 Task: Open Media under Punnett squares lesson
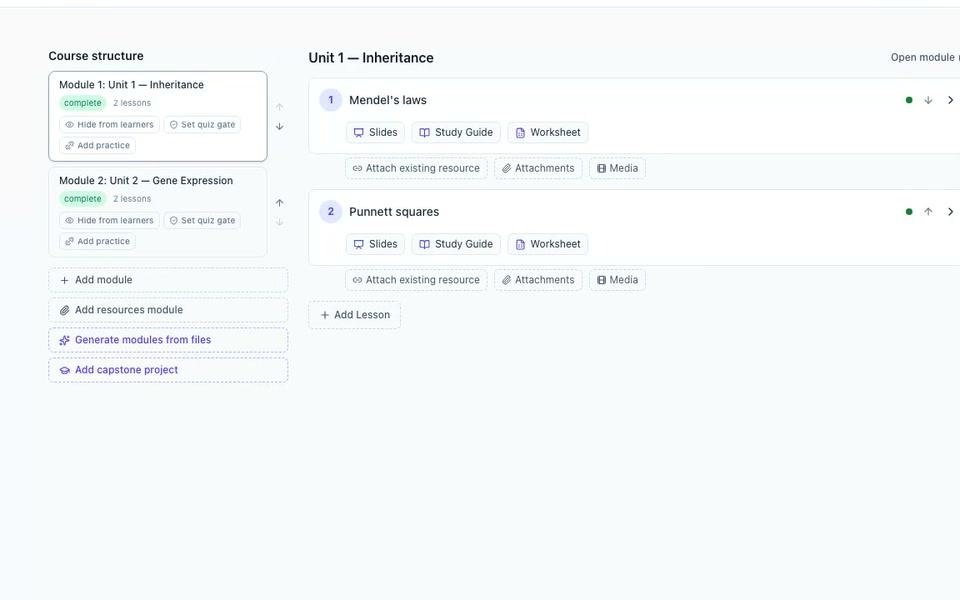(x=617, y=280)
